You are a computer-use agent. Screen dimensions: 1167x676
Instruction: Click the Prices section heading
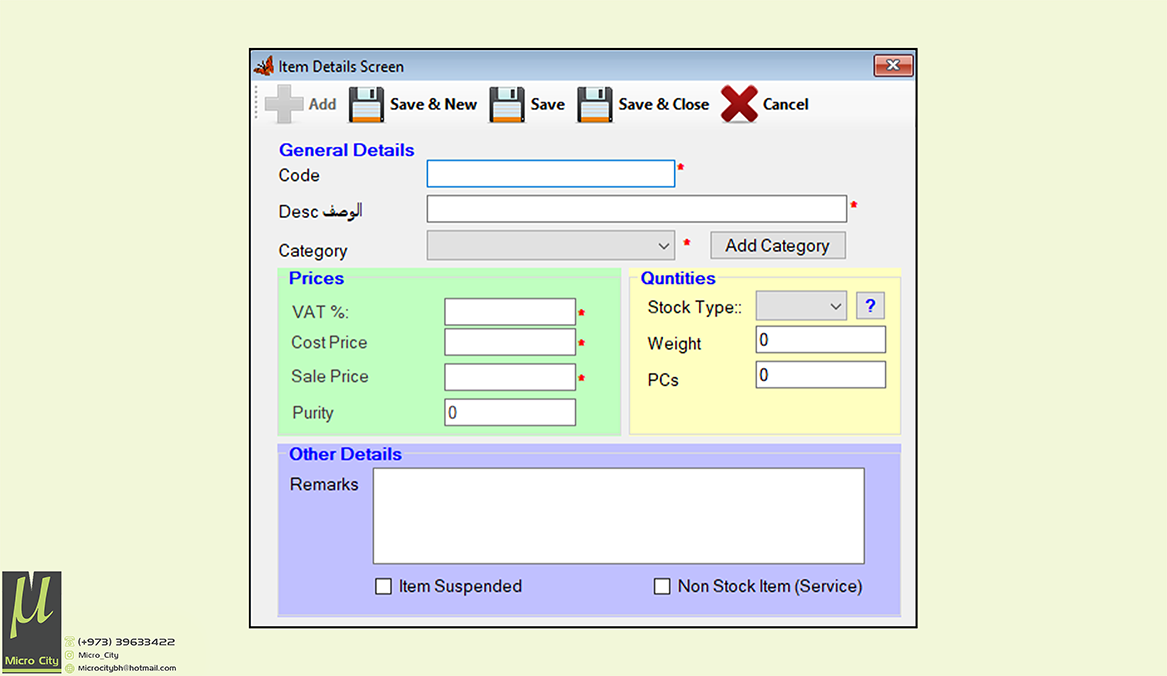click(x=316, y=278)
